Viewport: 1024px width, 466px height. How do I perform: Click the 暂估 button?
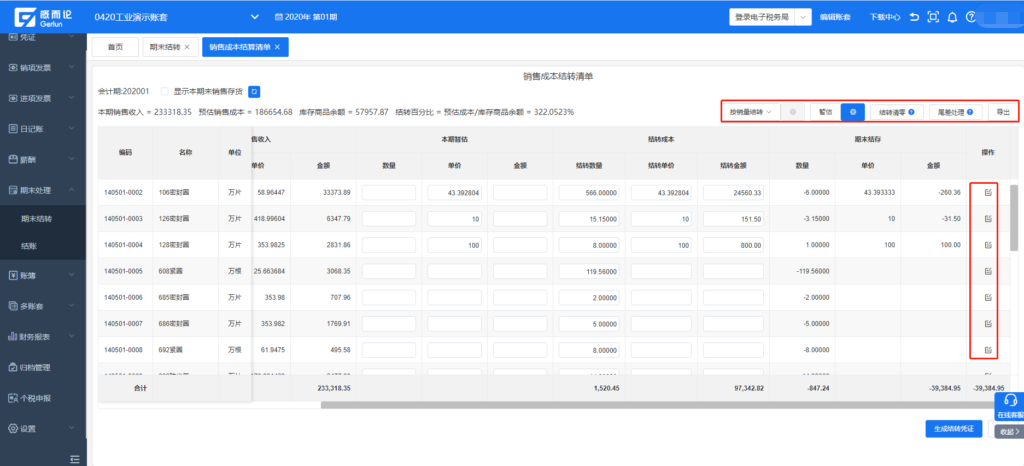[825, 112]
